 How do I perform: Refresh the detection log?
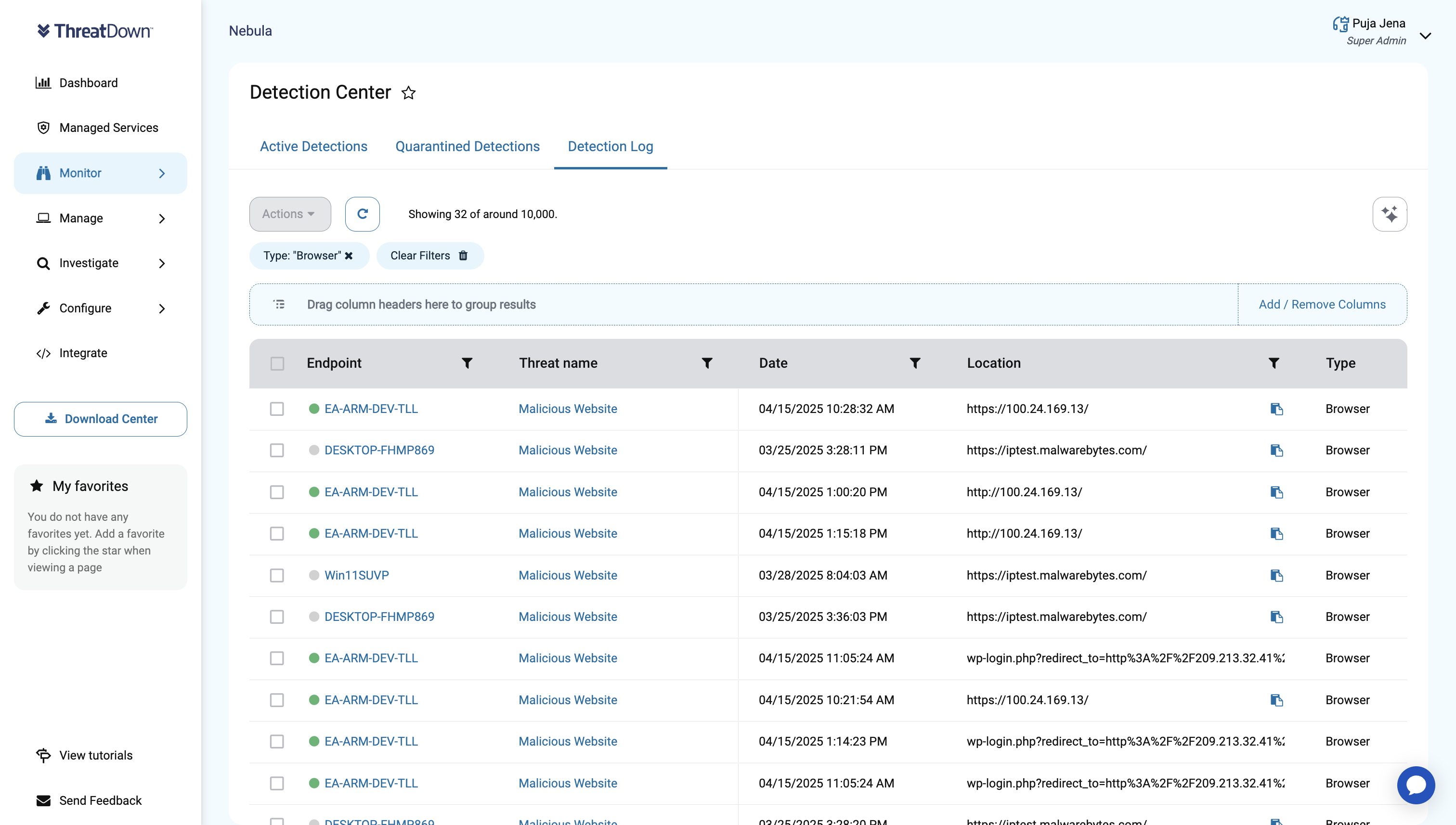point(362,214)
